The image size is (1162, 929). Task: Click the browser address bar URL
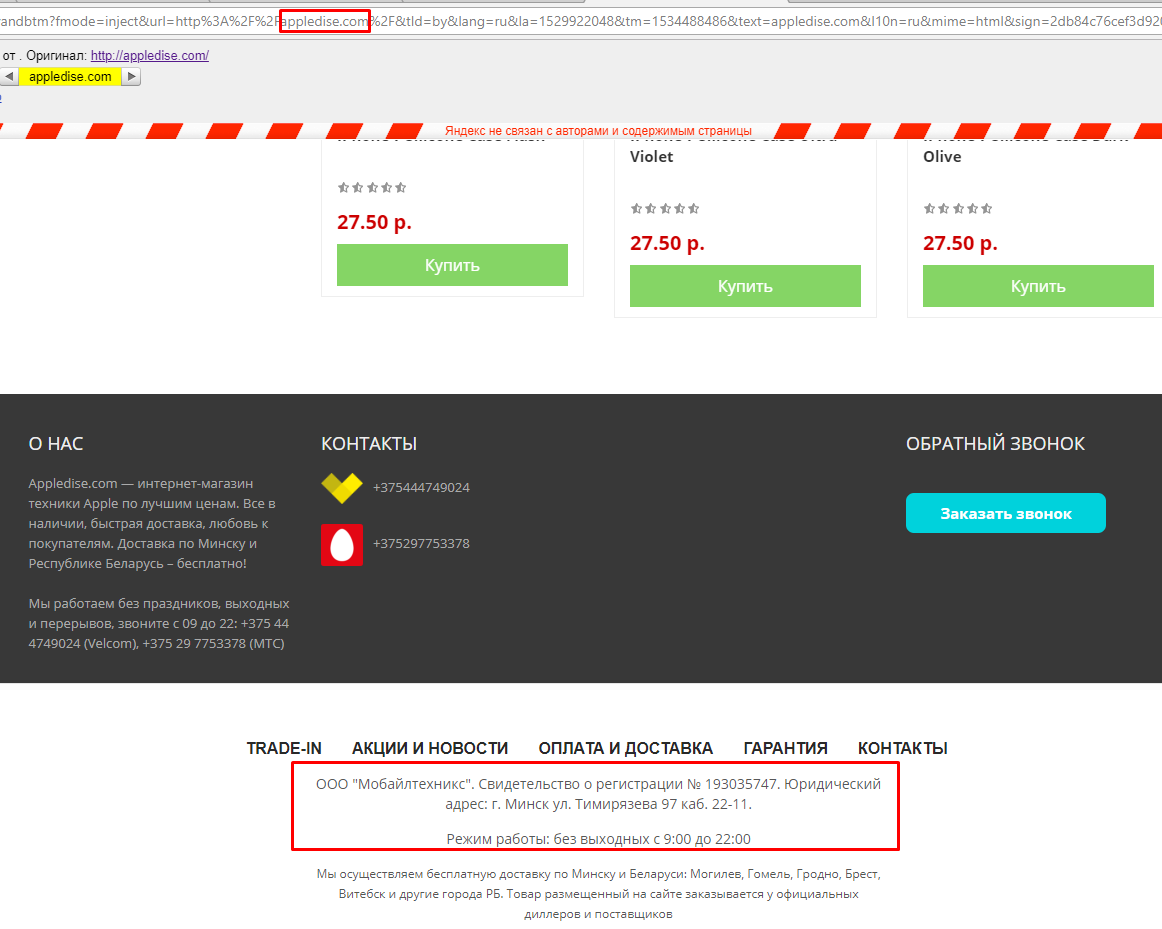coord(581,21)
